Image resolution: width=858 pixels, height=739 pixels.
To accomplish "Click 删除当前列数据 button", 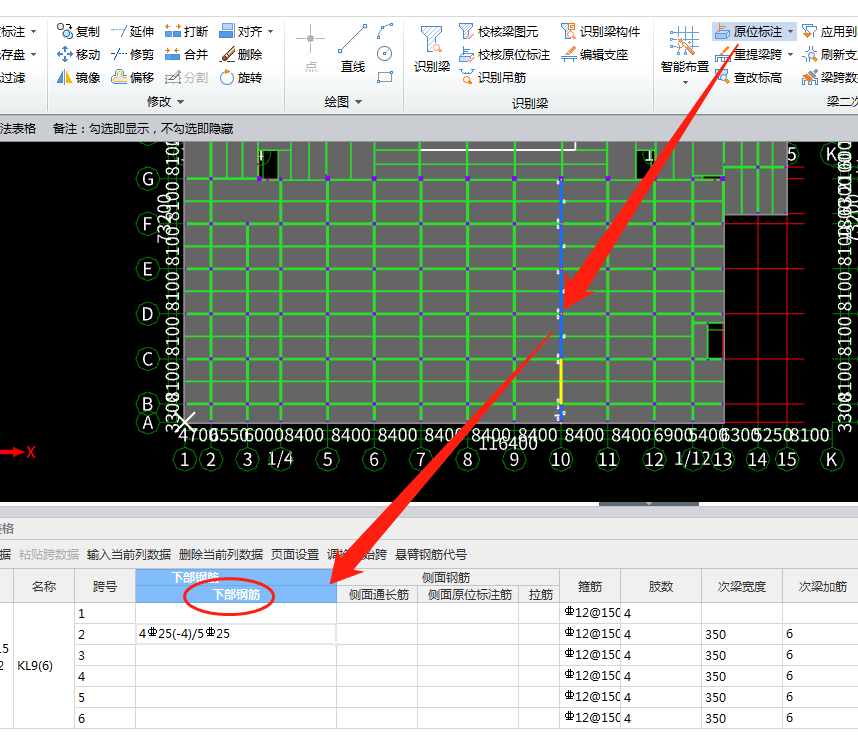I will click(x=221, y=555).
